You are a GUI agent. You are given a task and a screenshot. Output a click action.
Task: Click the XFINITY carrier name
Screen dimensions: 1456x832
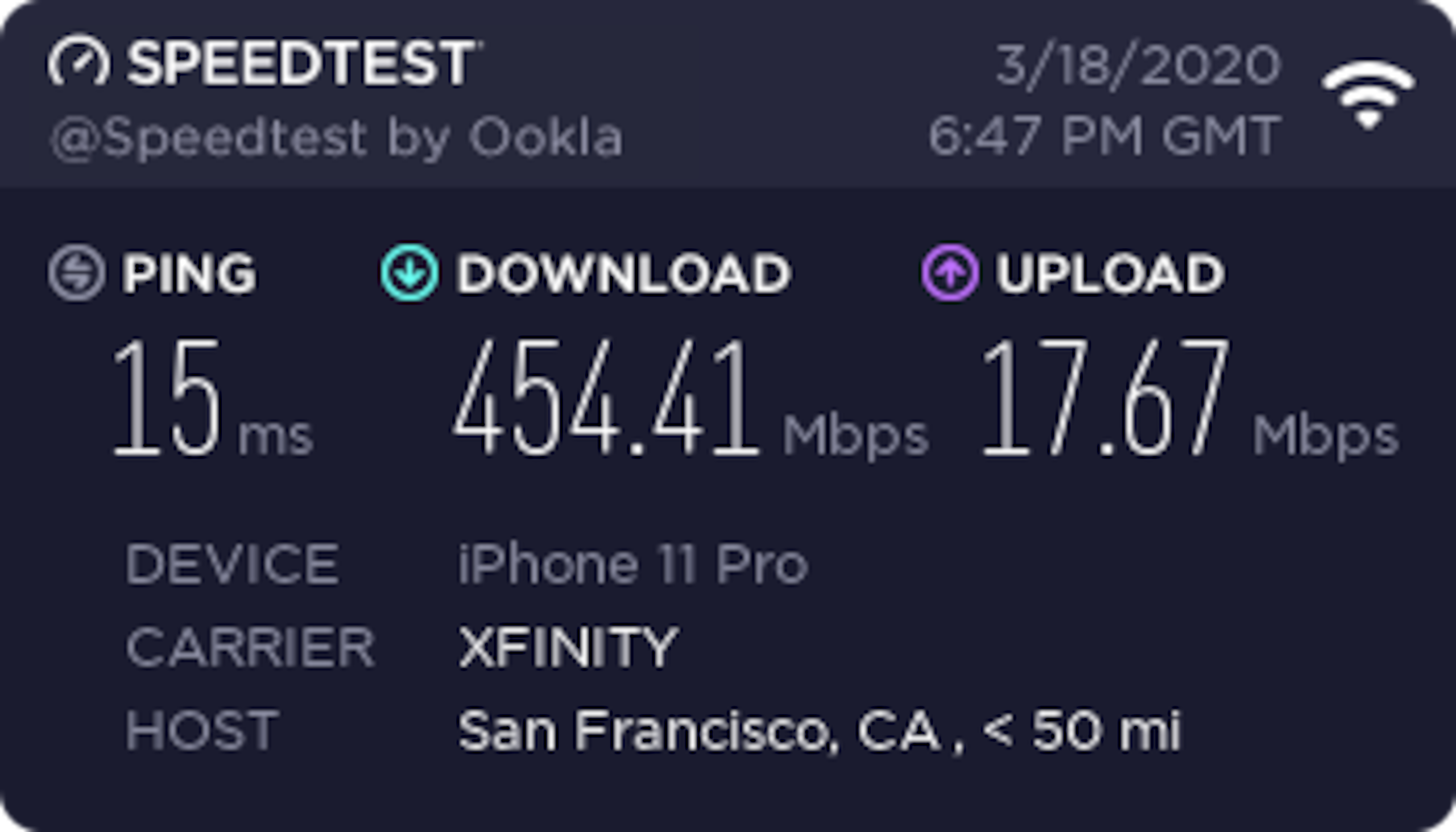pyautogui.click(x=569, y=647)
